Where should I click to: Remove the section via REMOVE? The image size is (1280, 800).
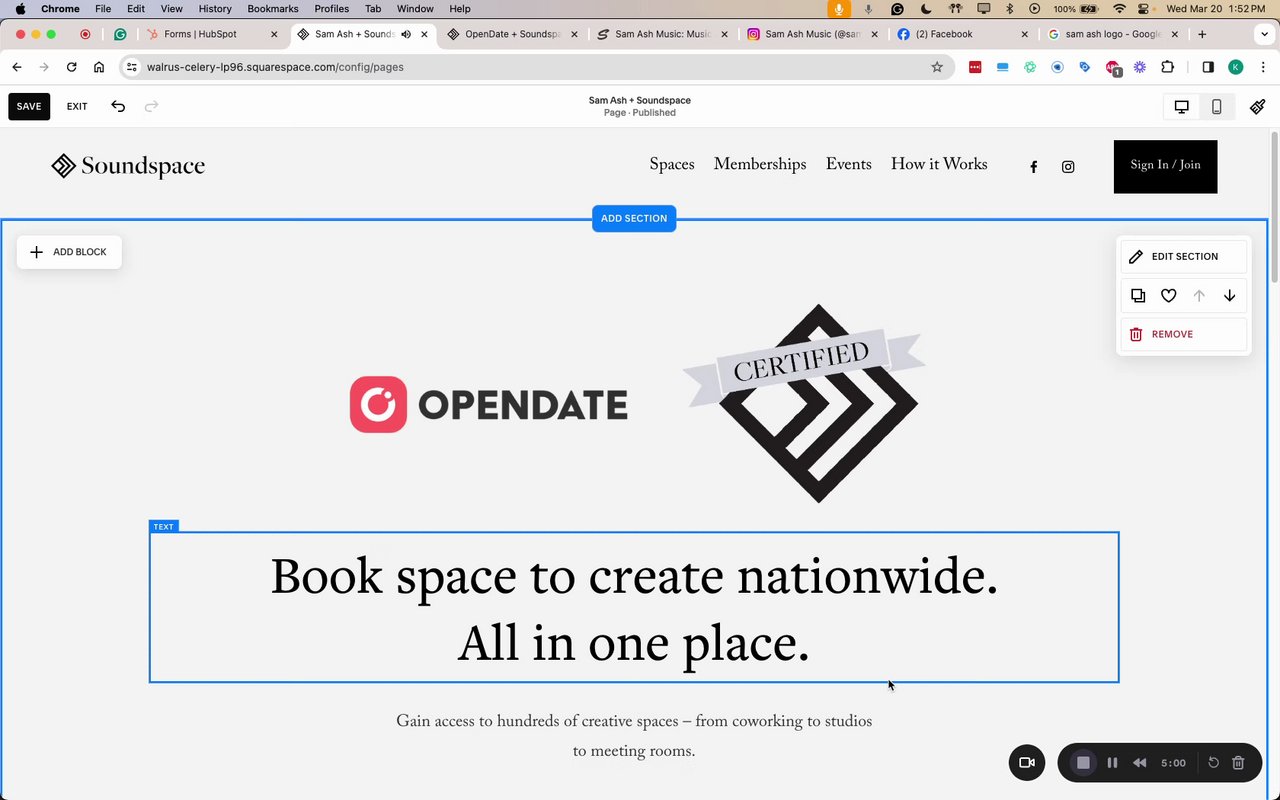click(x=1184, y=334)
